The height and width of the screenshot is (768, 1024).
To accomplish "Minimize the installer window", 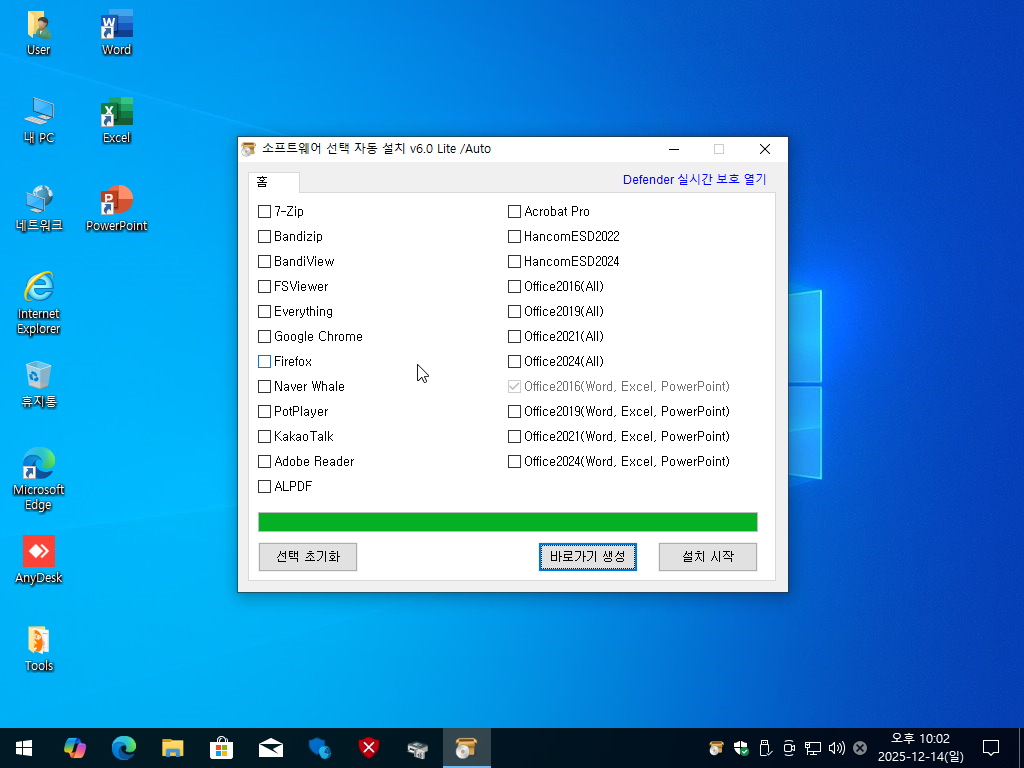I will click(674, 150).
